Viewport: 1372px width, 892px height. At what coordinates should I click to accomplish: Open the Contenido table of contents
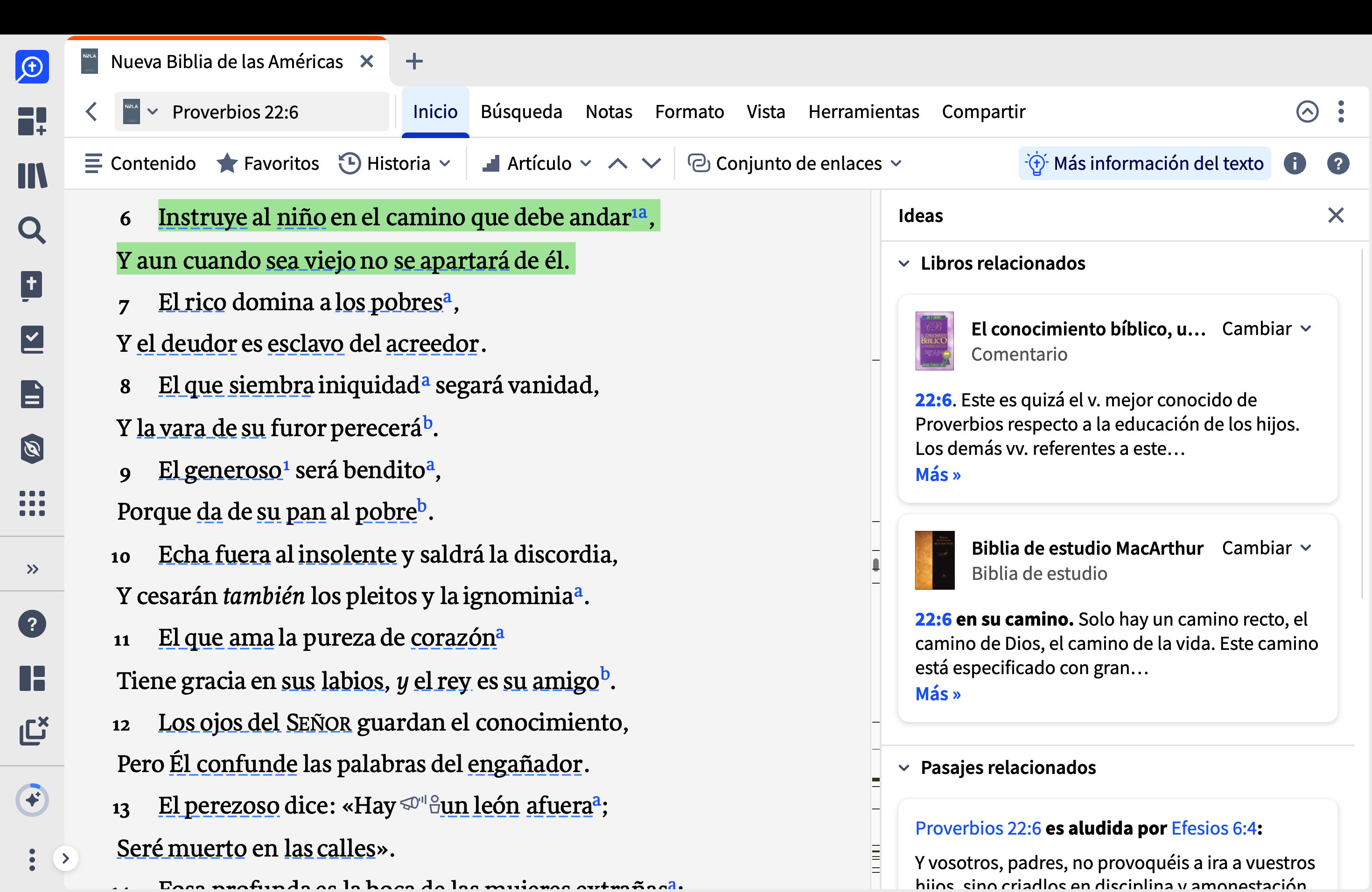(140, 164)
